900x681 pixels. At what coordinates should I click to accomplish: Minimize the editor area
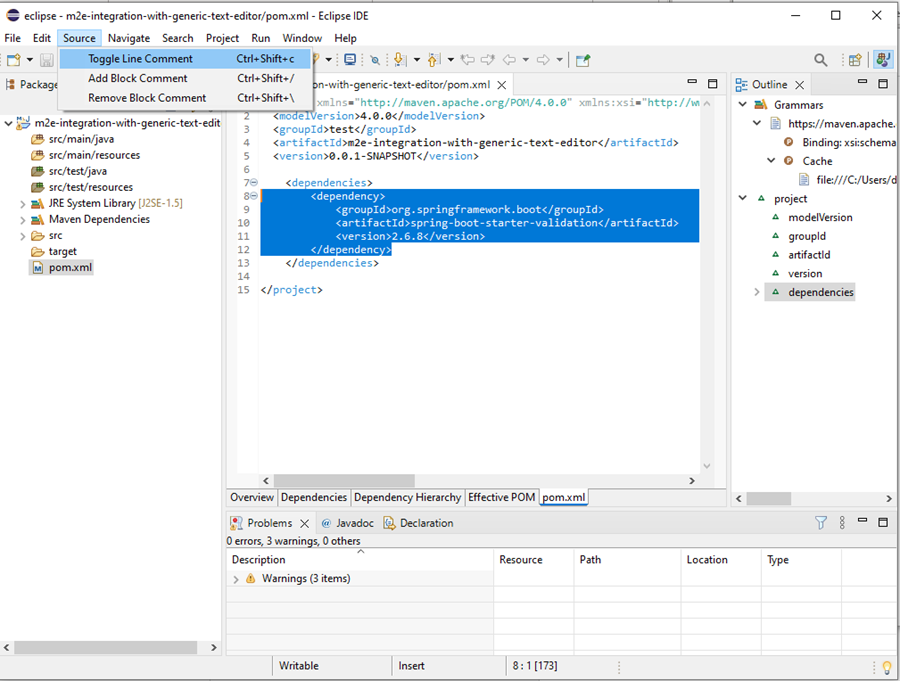692,83
